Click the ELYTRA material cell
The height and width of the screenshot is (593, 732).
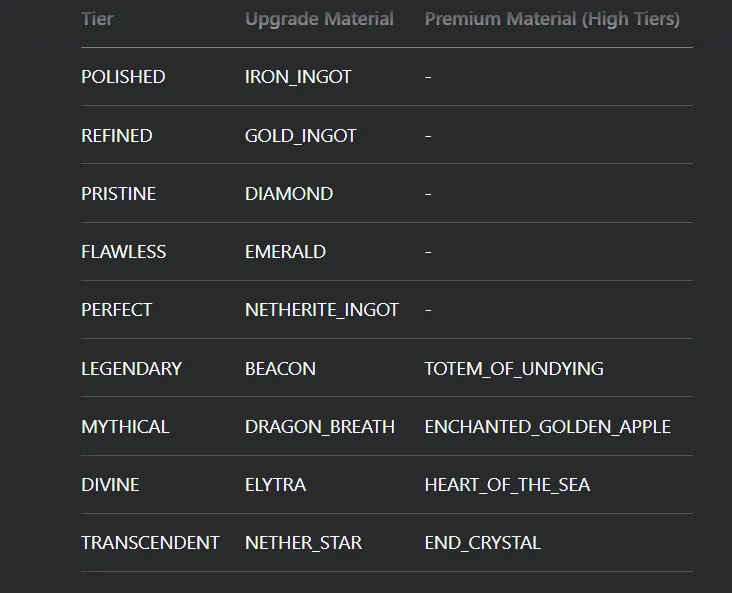(275, 485)
